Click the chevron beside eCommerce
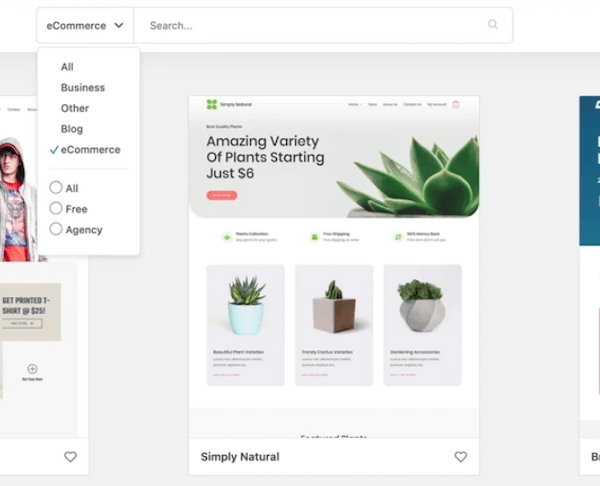 pos(119,26)
